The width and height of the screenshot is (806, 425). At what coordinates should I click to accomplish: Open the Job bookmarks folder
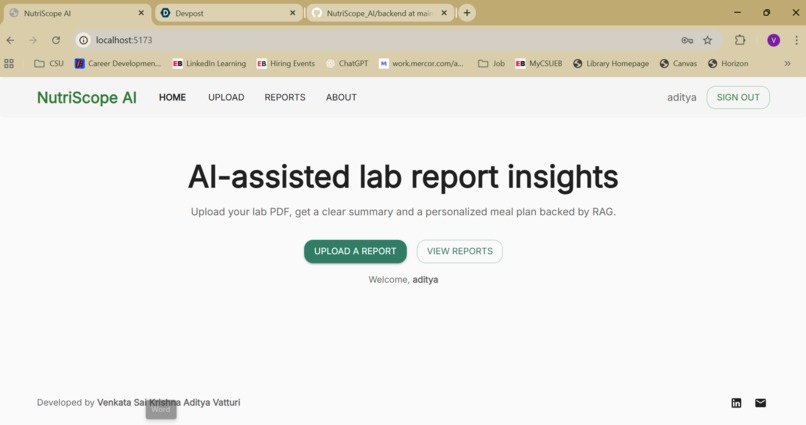(491, 64)
